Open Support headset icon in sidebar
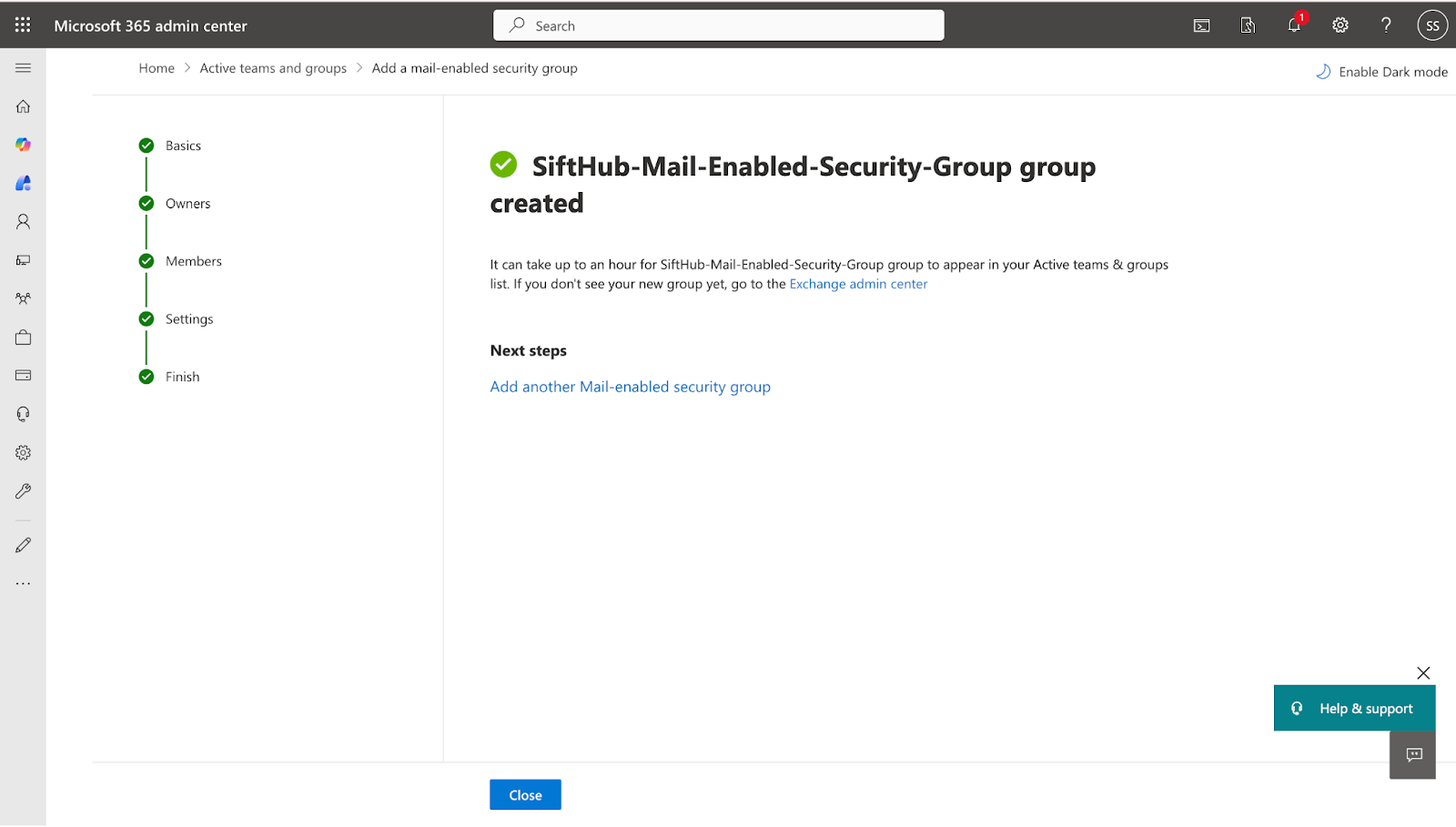 pos(23,414)
